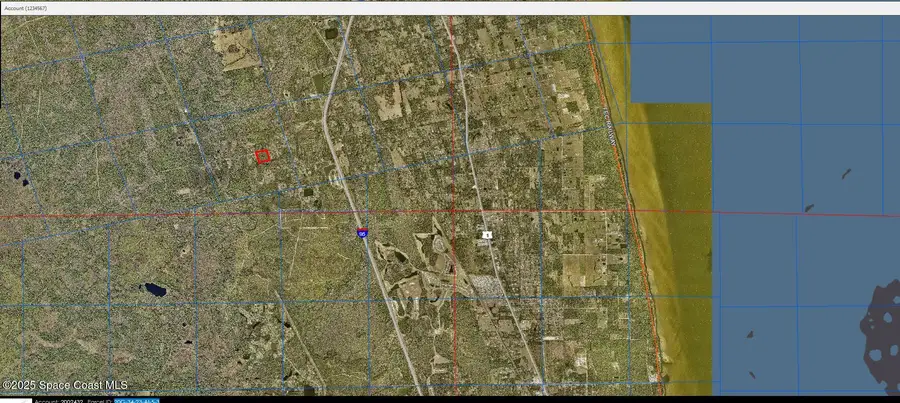
Task: Click the dense mobile home park near US 1
Action: pyautogui.click(x=486, y=286)
